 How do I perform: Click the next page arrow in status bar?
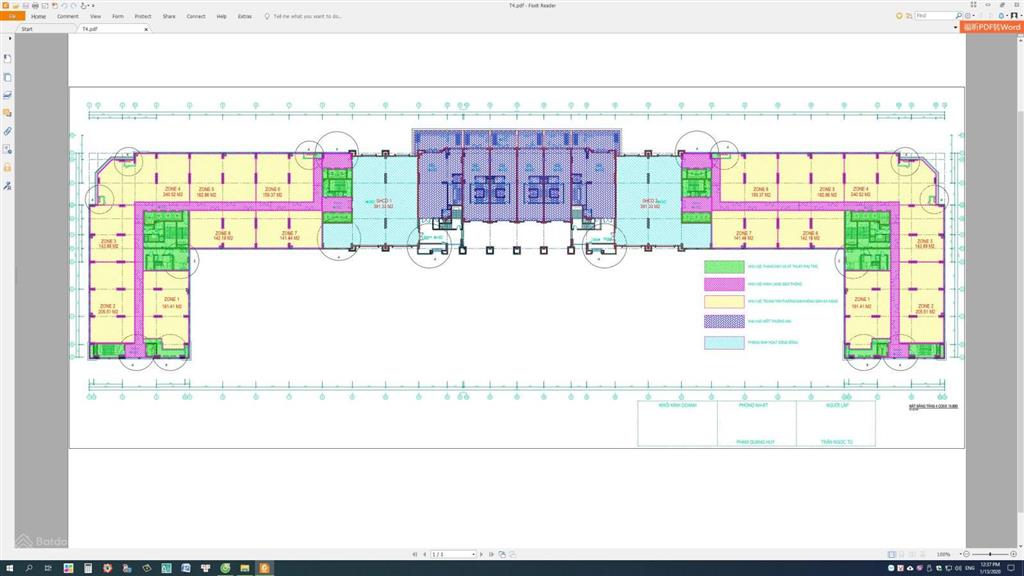click(x=481, y=554)
